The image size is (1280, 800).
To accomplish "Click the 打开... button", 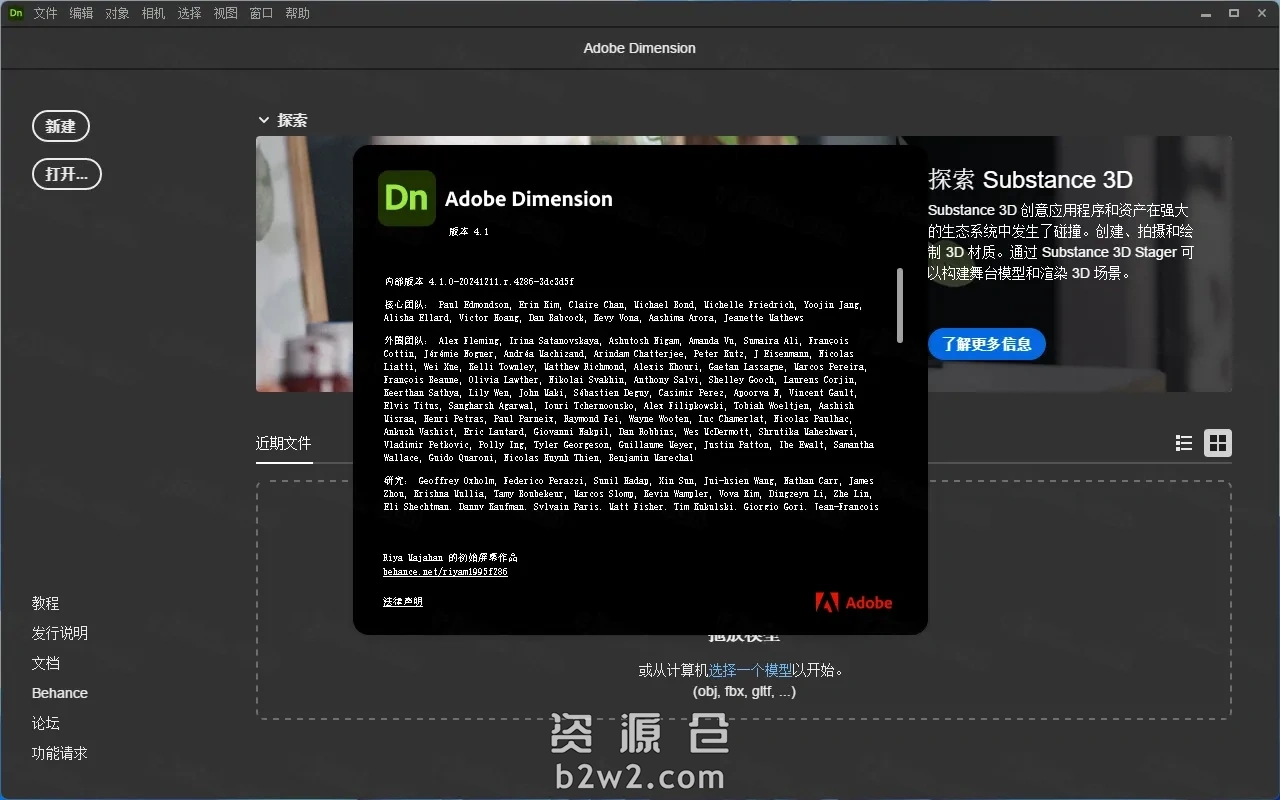I will pos(67,174).
